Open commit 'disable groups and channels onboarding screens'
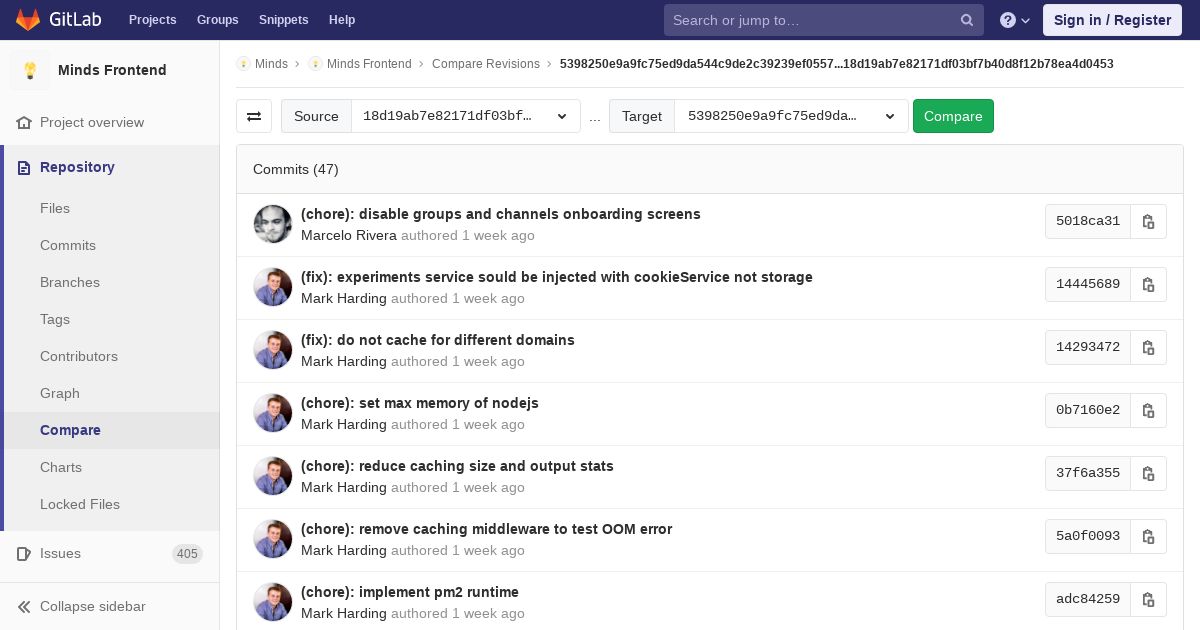 [501, 214]
